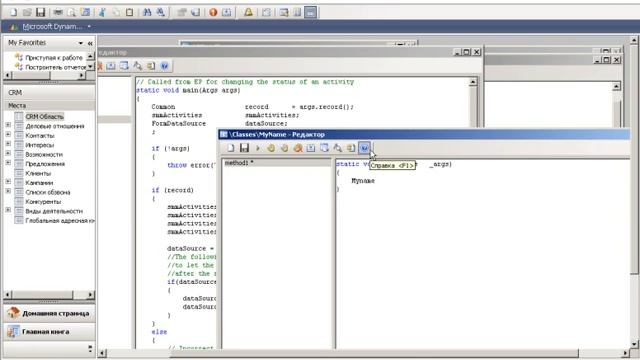
Task: Click the Myname text in the code editor
Action: (363, 181)
